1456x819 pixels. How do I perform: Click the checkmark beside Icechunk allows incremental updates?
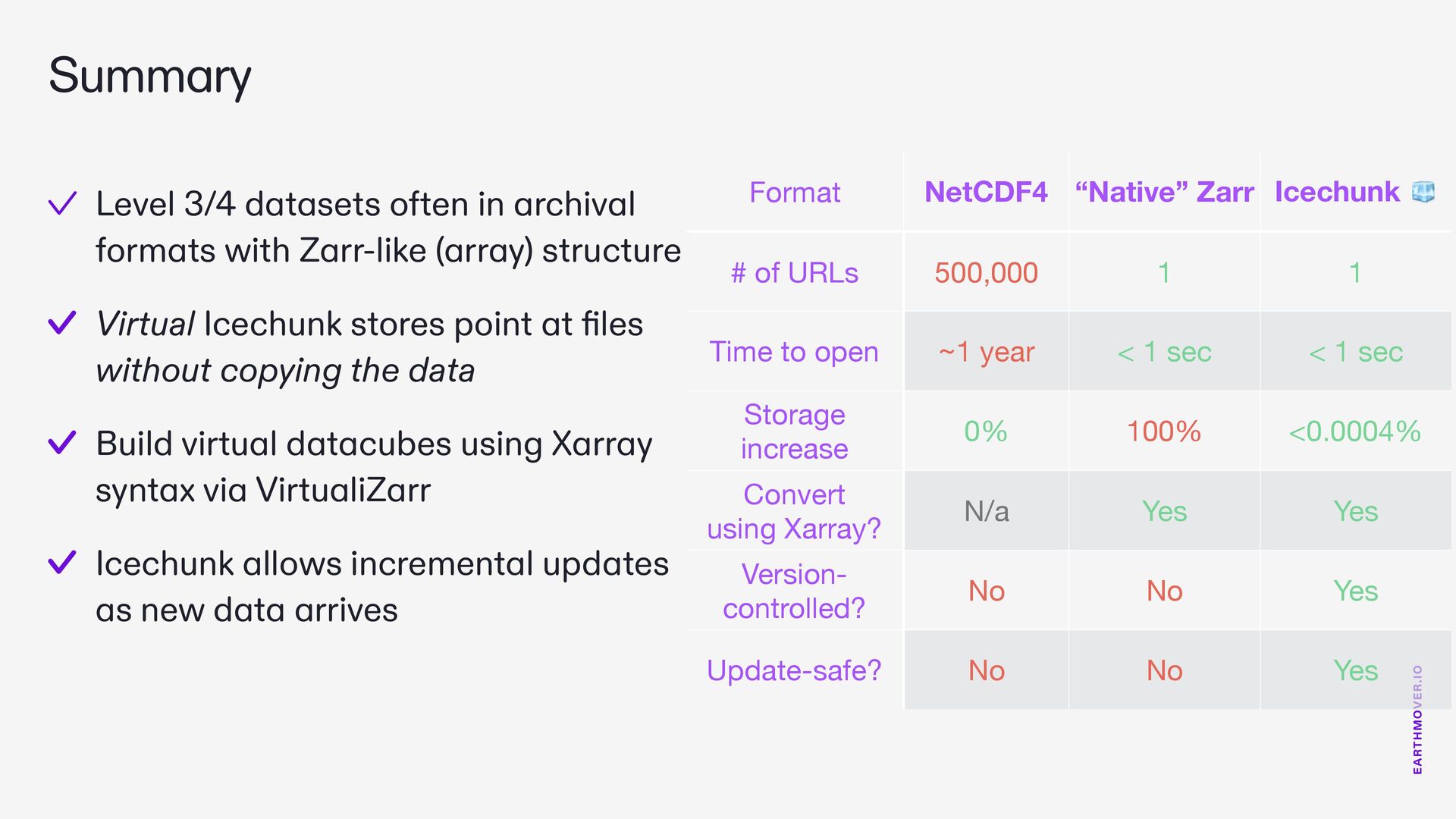point(62,563)
